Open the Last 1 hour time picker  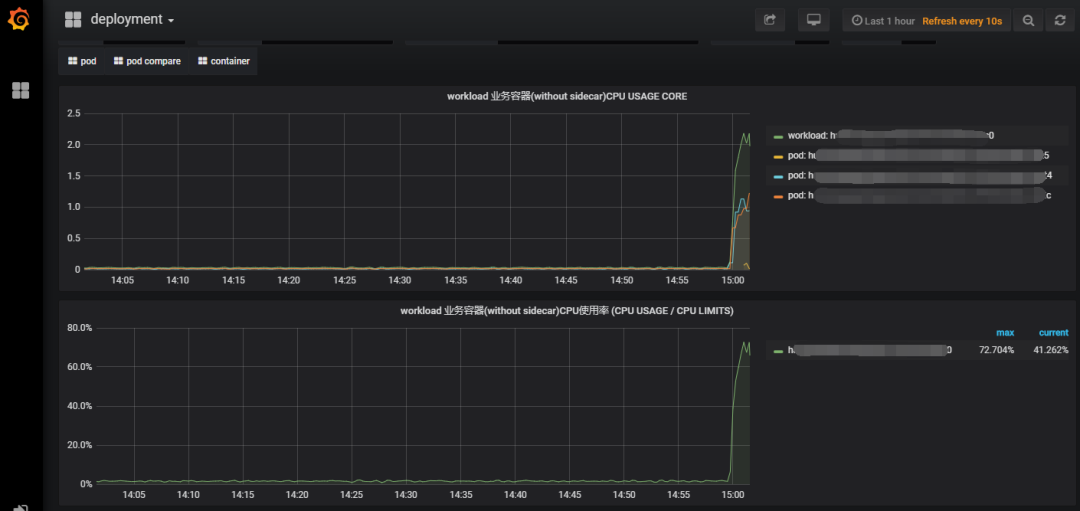tap(882, 20)
